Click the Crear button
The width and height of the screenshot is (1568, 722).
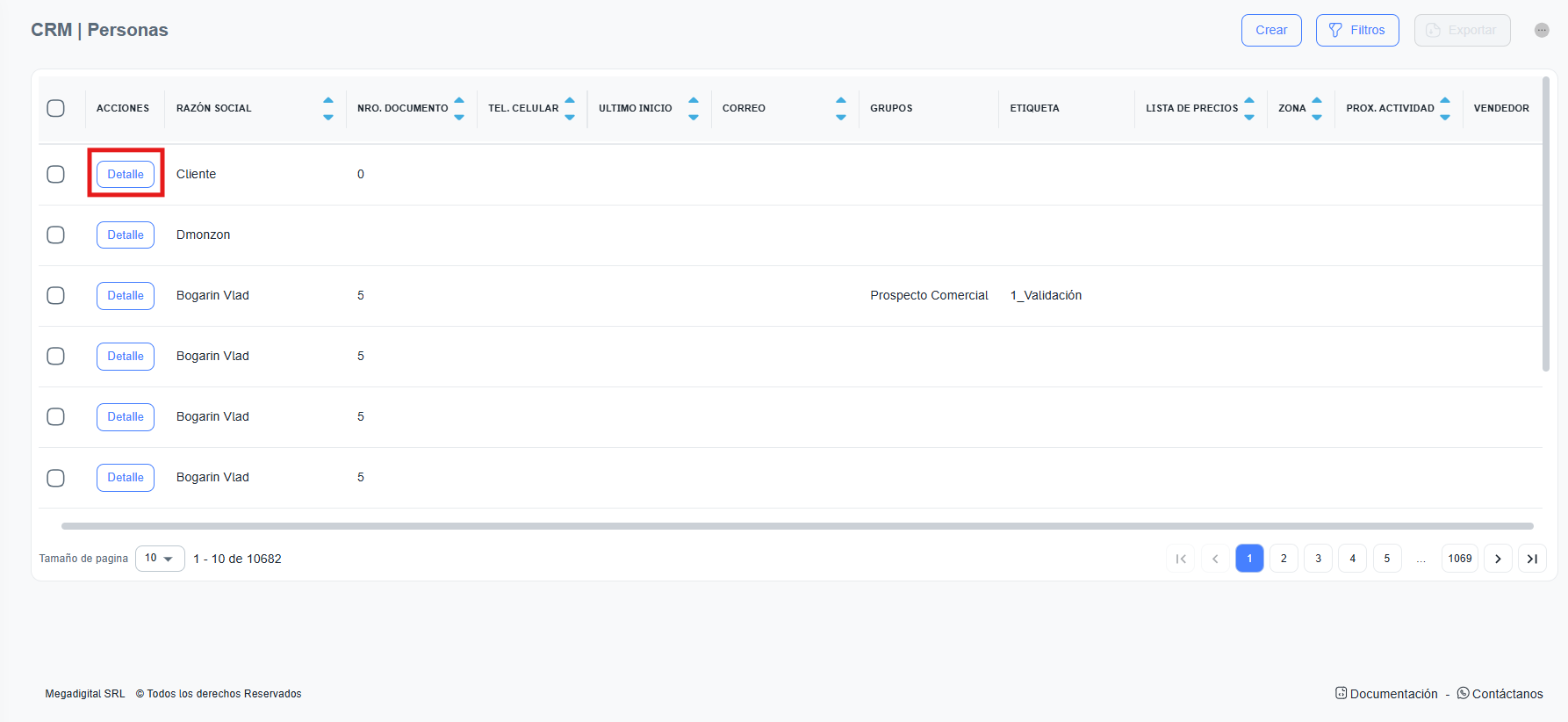click(1270, 30)
